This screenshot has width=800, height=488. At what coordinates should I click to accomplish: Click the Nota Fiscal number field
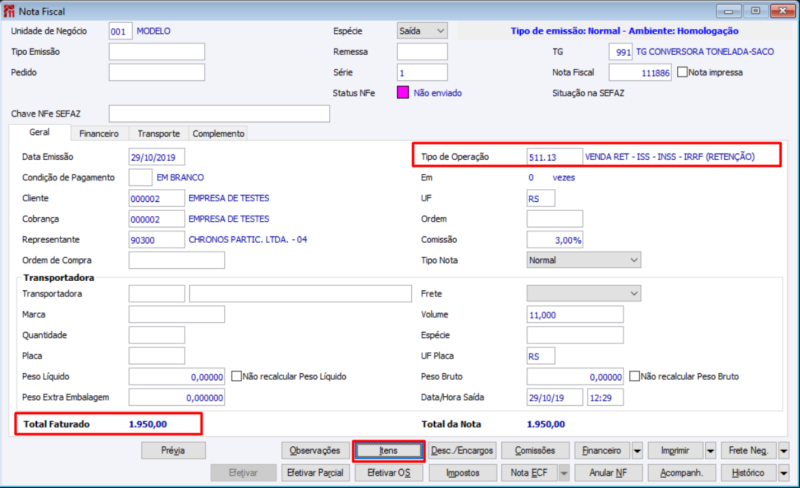pos(640,72)
